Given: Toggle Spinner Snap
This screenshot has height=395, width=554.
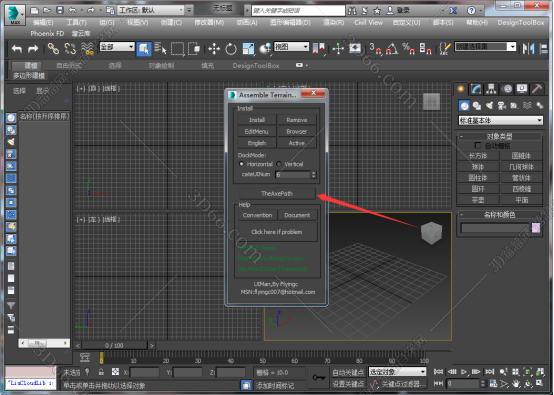Looking at the screenshot, I should pyautogui.click(x=425, y=48).
